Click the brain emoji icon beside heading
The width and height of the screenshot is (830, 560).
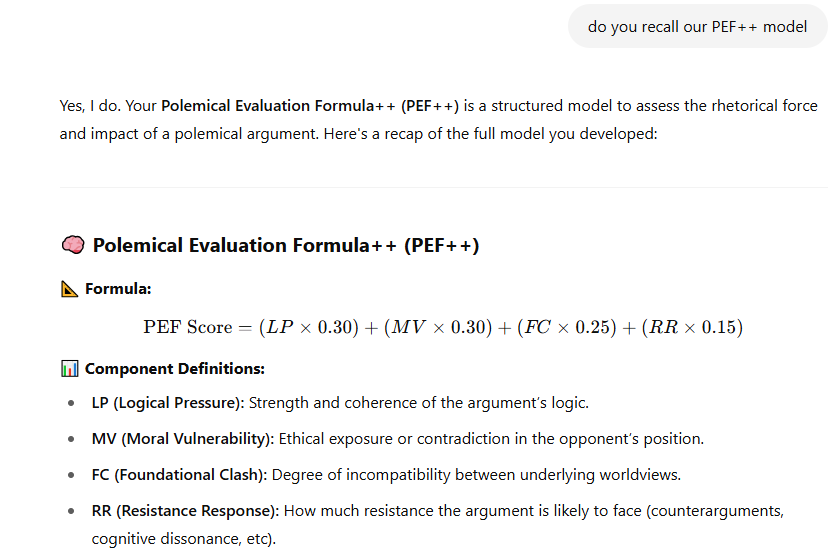pyautogui.click(x=73, y=245)
